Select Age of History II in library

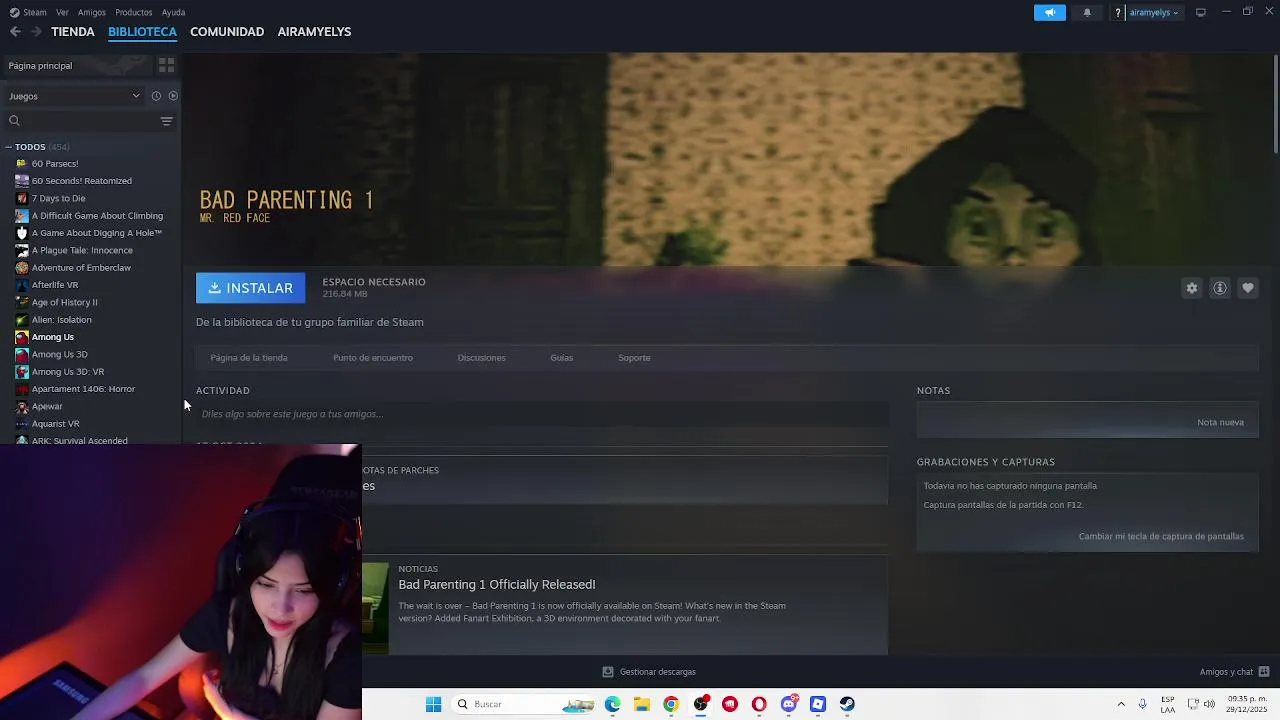[x=65, y=302]
